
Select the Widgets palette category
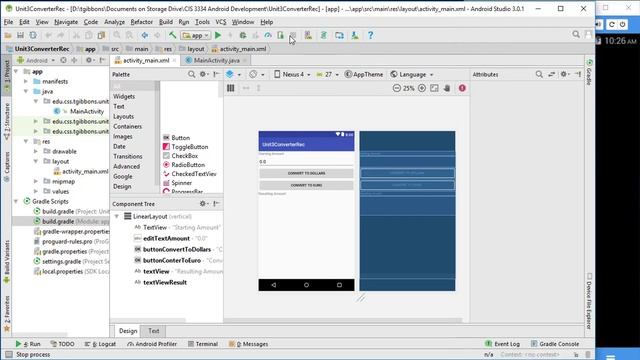pyautogui.click(x=124, y=97)
